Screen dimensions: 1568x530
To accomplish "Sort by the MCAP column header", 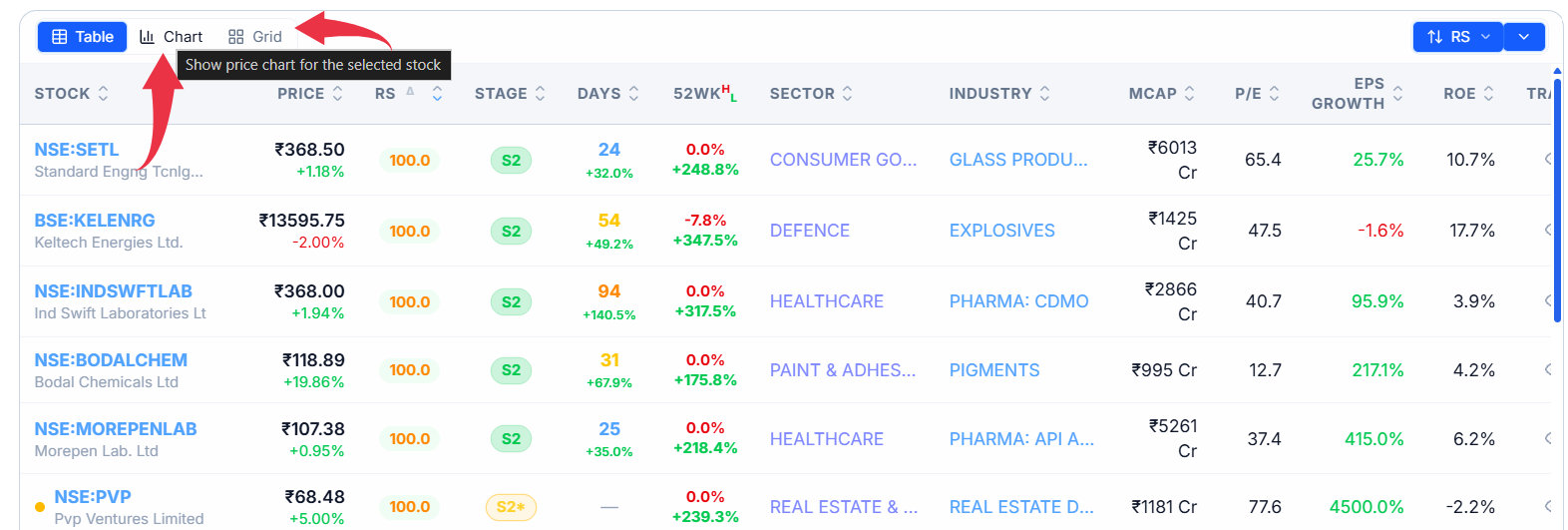I will (x=1162, y=94).
